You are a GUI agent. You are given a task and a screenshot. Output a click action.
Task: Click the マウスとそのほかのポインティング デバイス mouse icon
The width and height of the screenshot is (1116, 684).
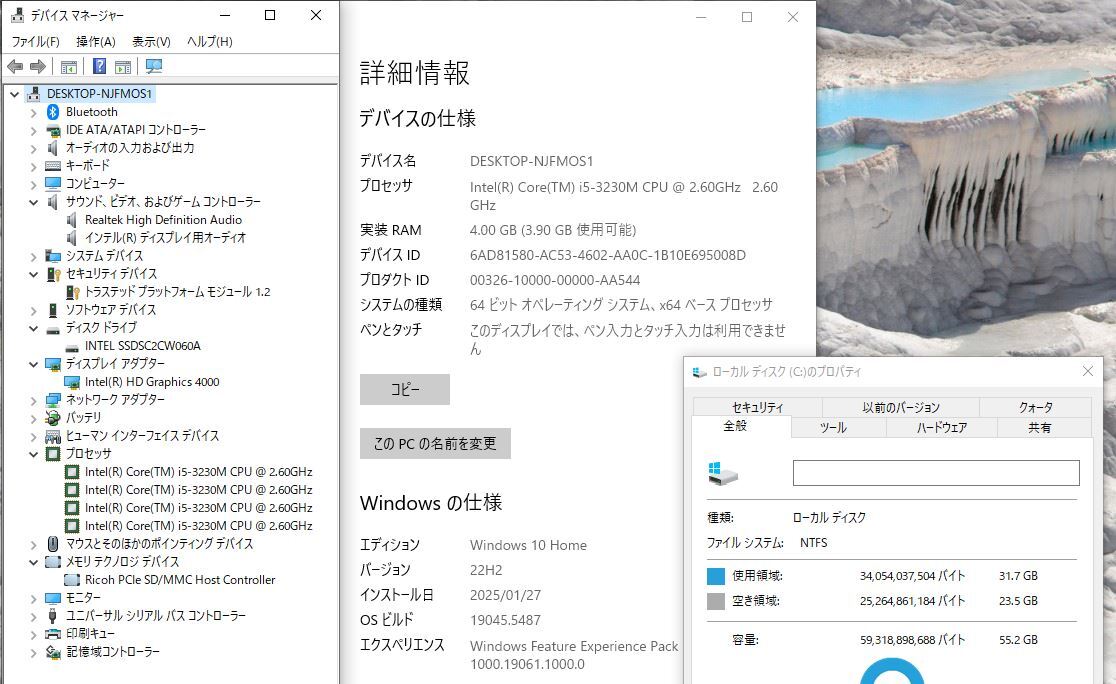[x=53, y=544]
